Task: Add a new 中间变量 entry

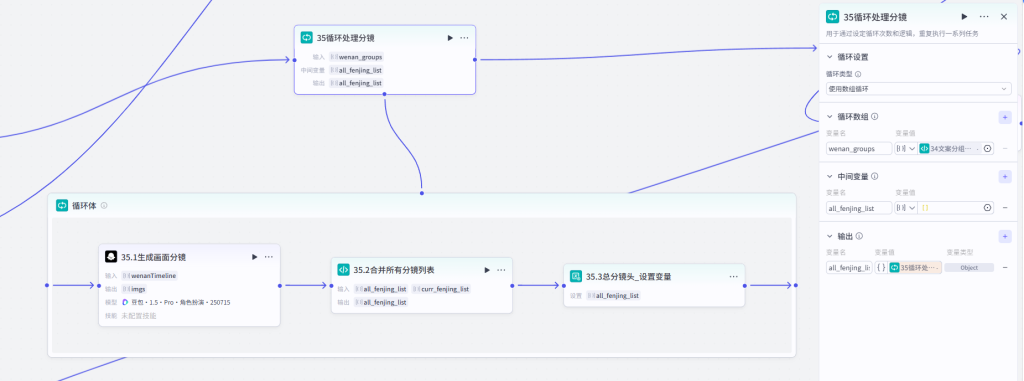Action: [1005, 176]
